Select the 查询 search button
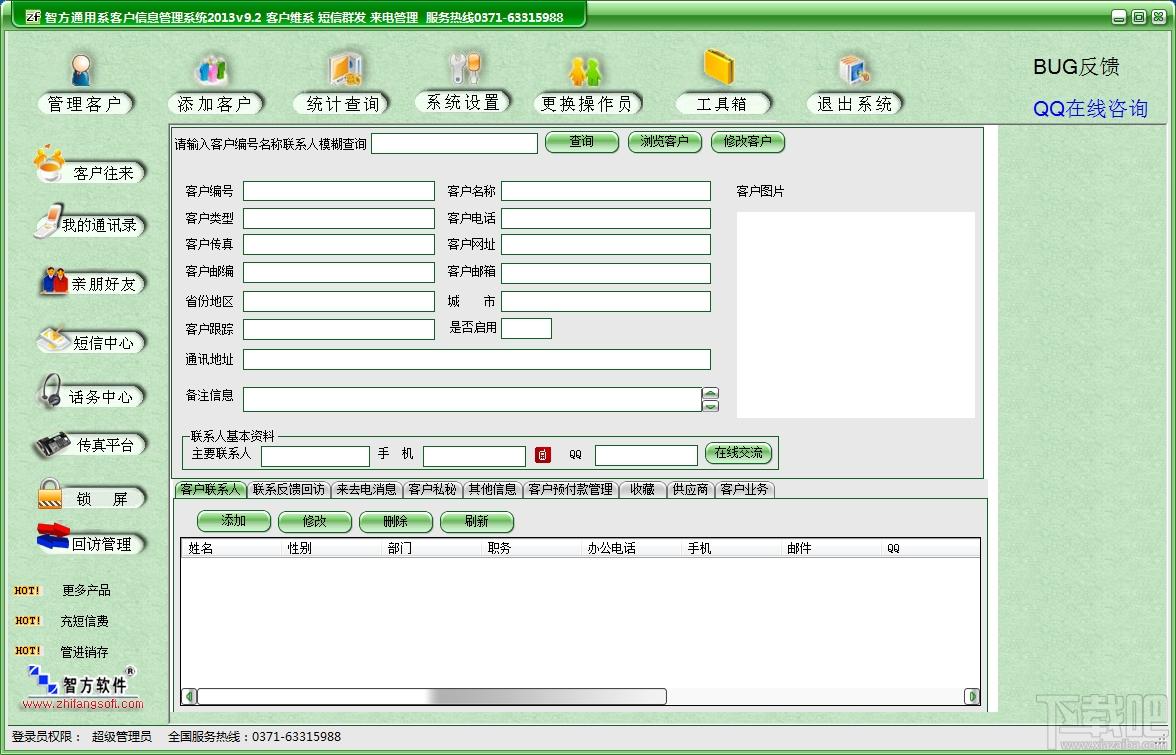 (582, 142)
